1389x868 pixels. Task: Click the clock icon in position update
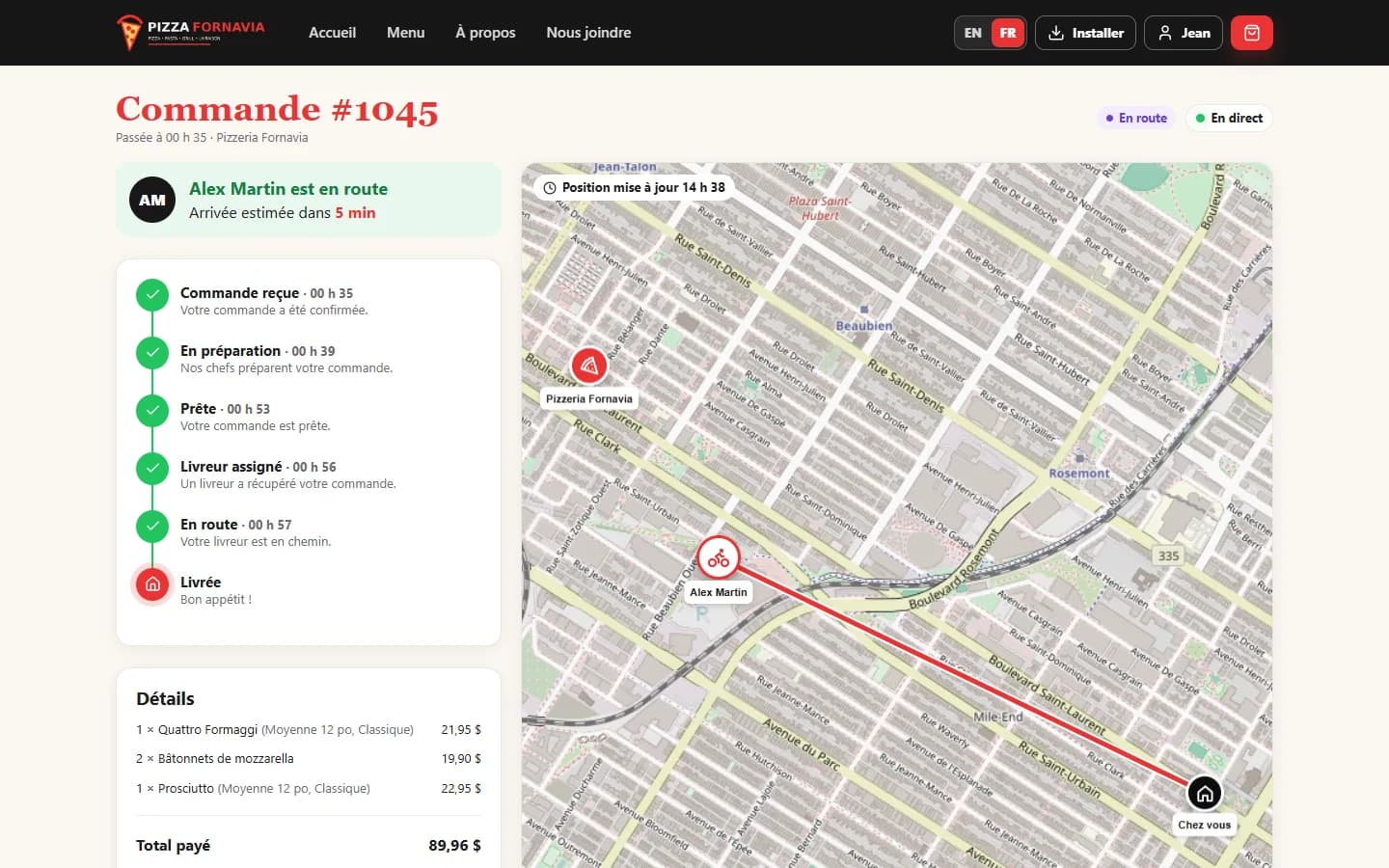point(550,188)
